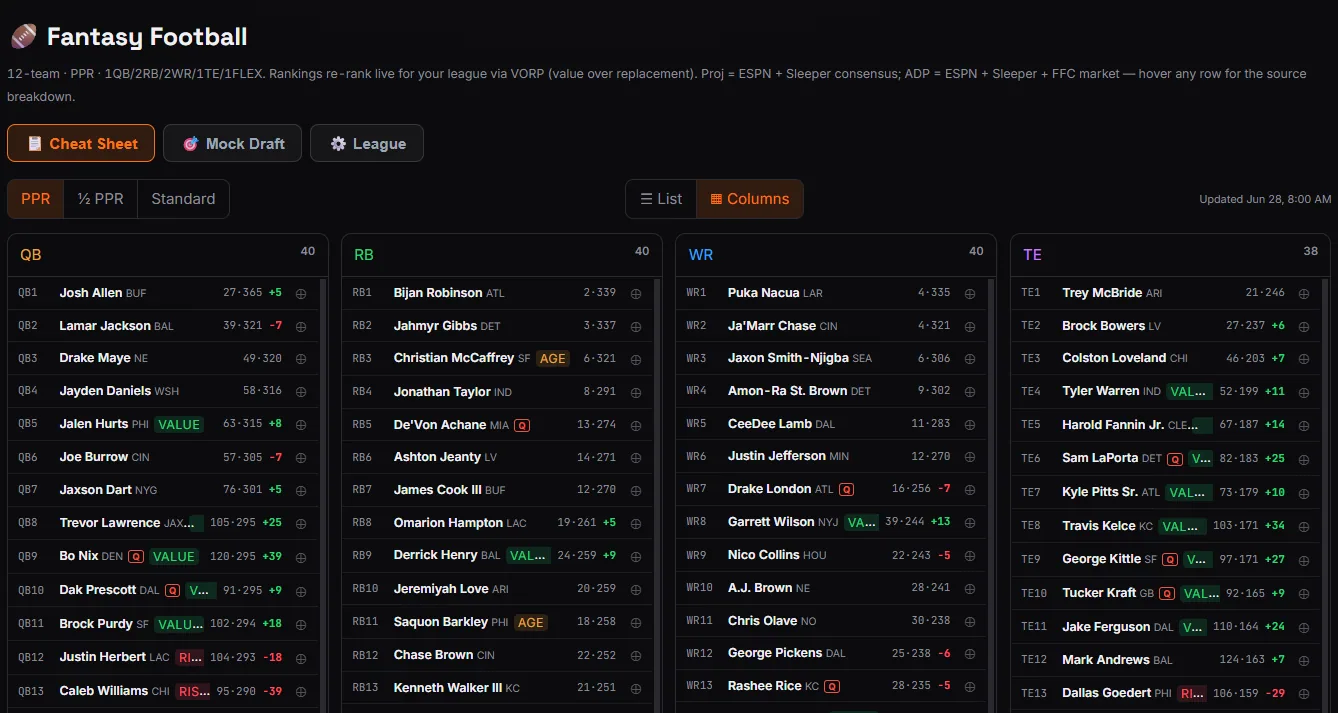Screen dimensions: 1338x713
Task: Click the circle-plus icon for Rashee Rice
Action: click(x=970, y=687)
